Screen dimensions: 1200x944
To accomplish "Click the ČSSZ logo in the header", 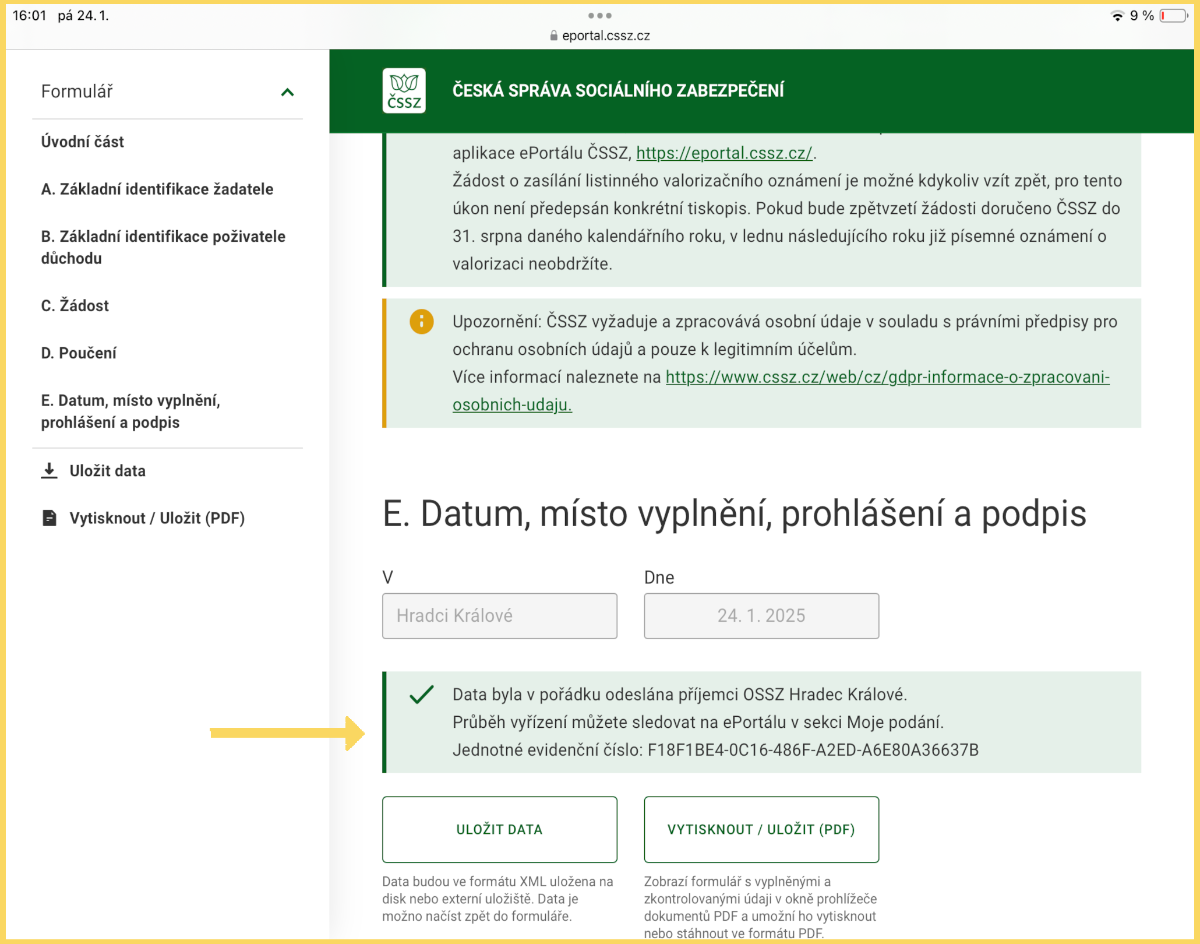I will tap(404, 91).
